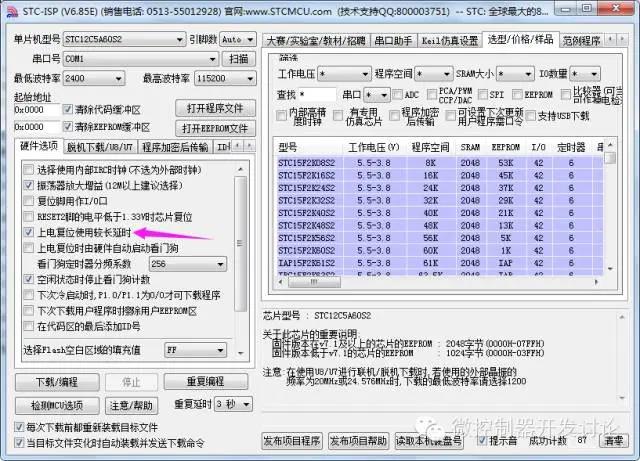Toggle 清除代码缓冲区 checkbox
This screenshot has width=640, height=461.
[68, 109]
